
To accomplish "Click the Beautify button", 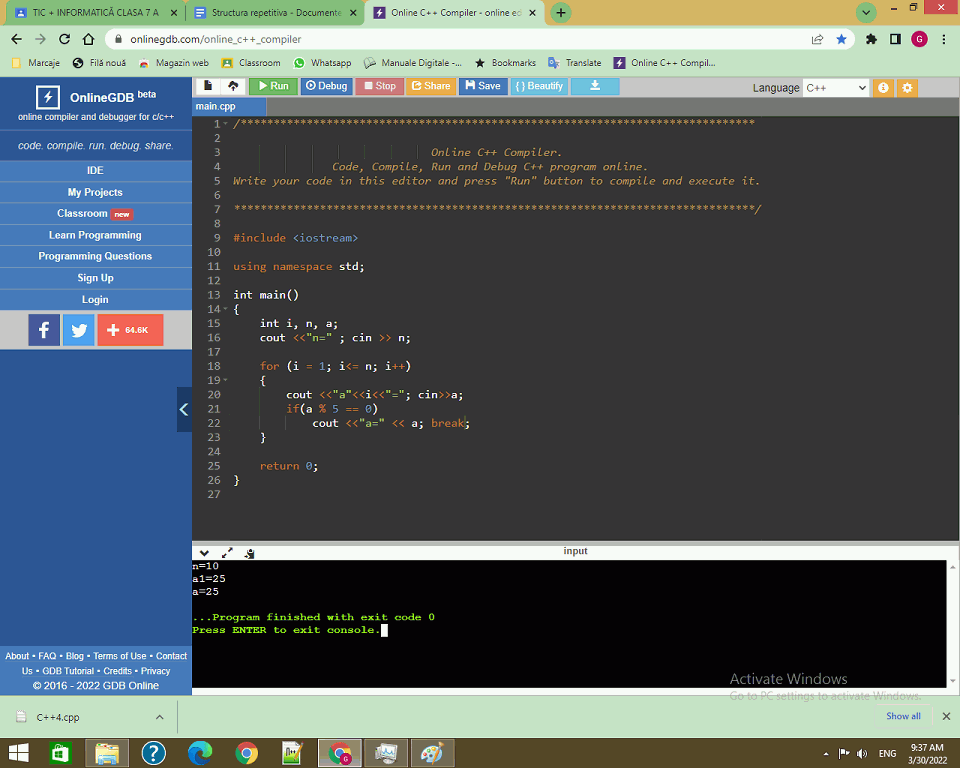I will point(539,86).
